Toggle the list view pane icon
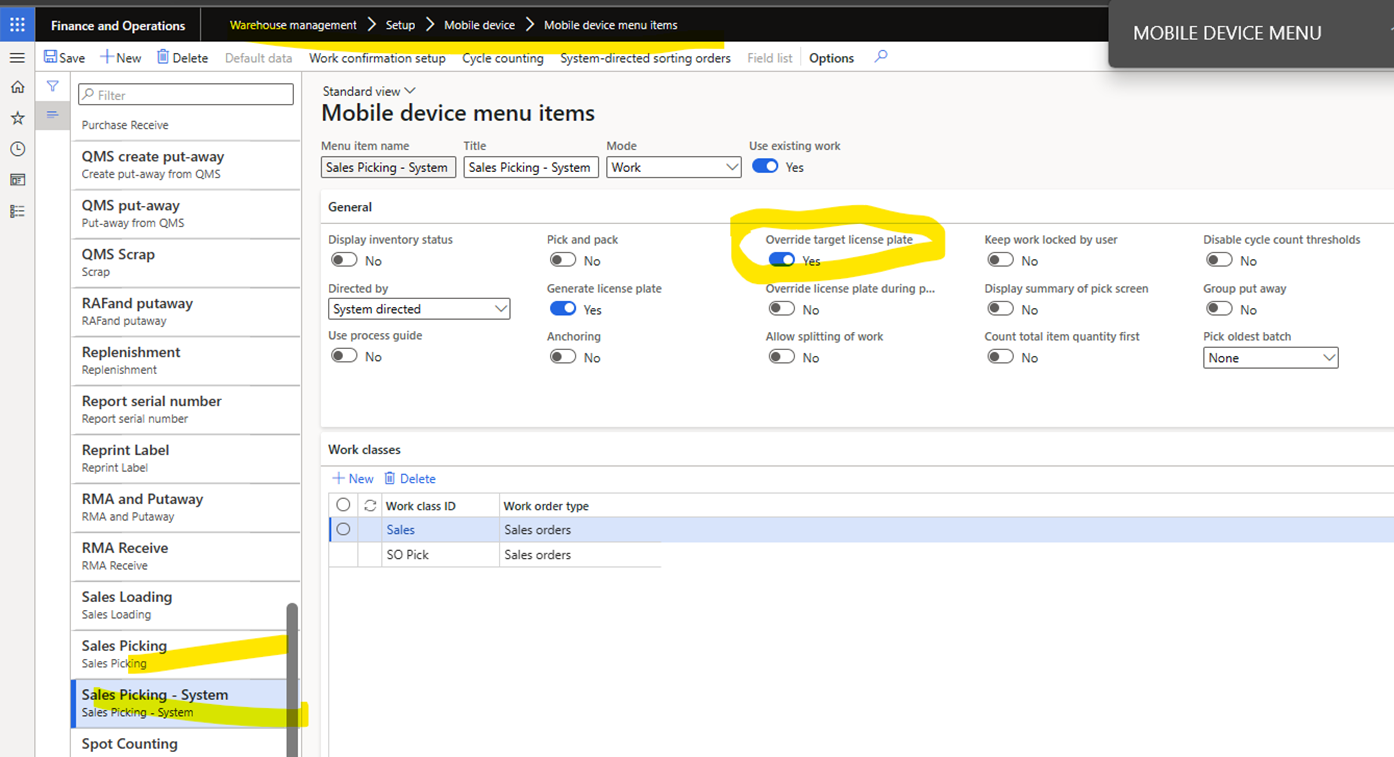This screenshot has height=757, width=1394. tap(52, 115)
